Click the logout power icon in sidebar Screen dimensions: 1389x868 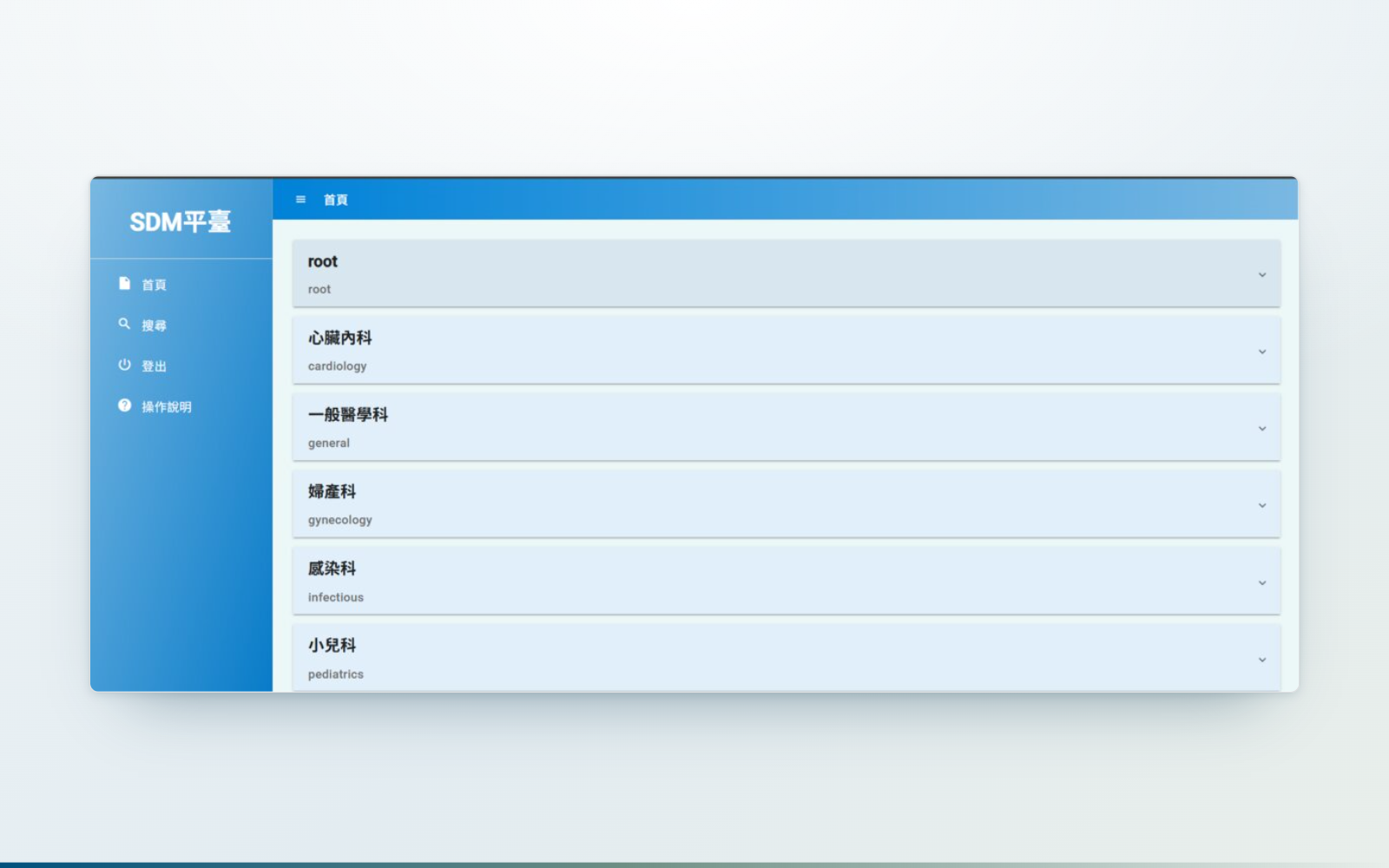(x=124, y=365)
